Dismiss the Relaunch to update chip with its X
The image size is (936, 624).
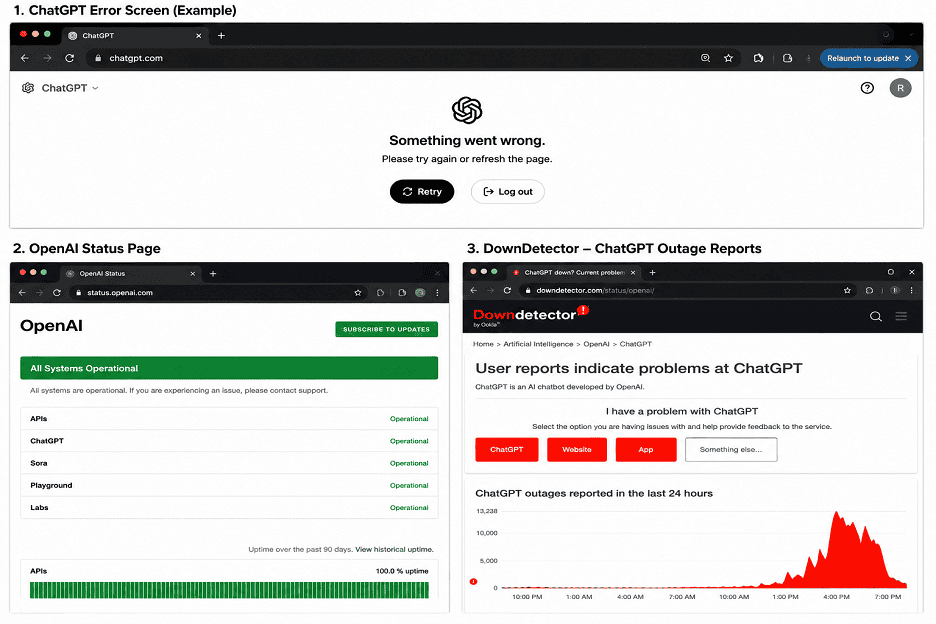point(908,58)
